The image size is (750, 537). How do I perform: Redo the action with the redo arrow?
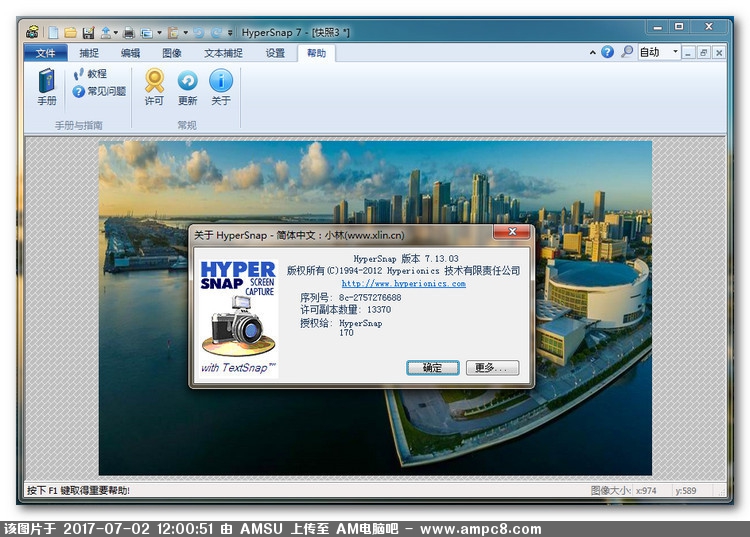[216, 33]
